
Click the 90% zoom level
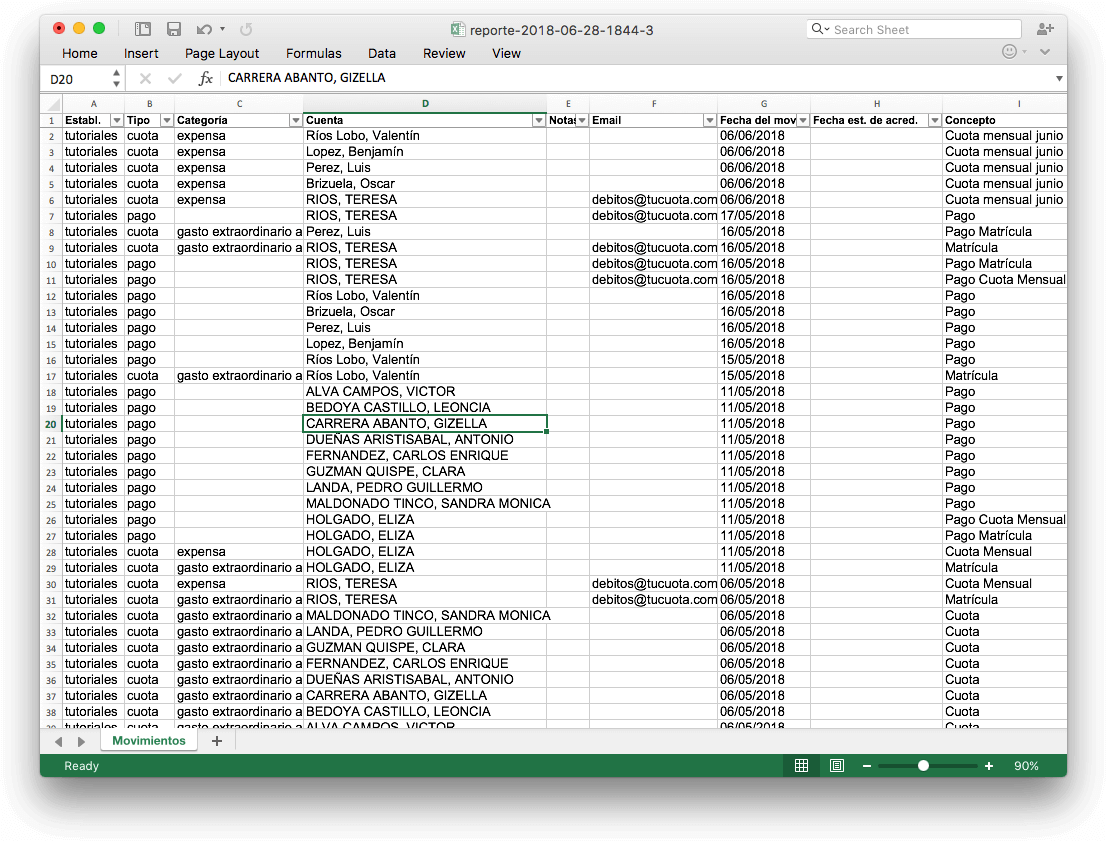click(x=1026, y=766)
